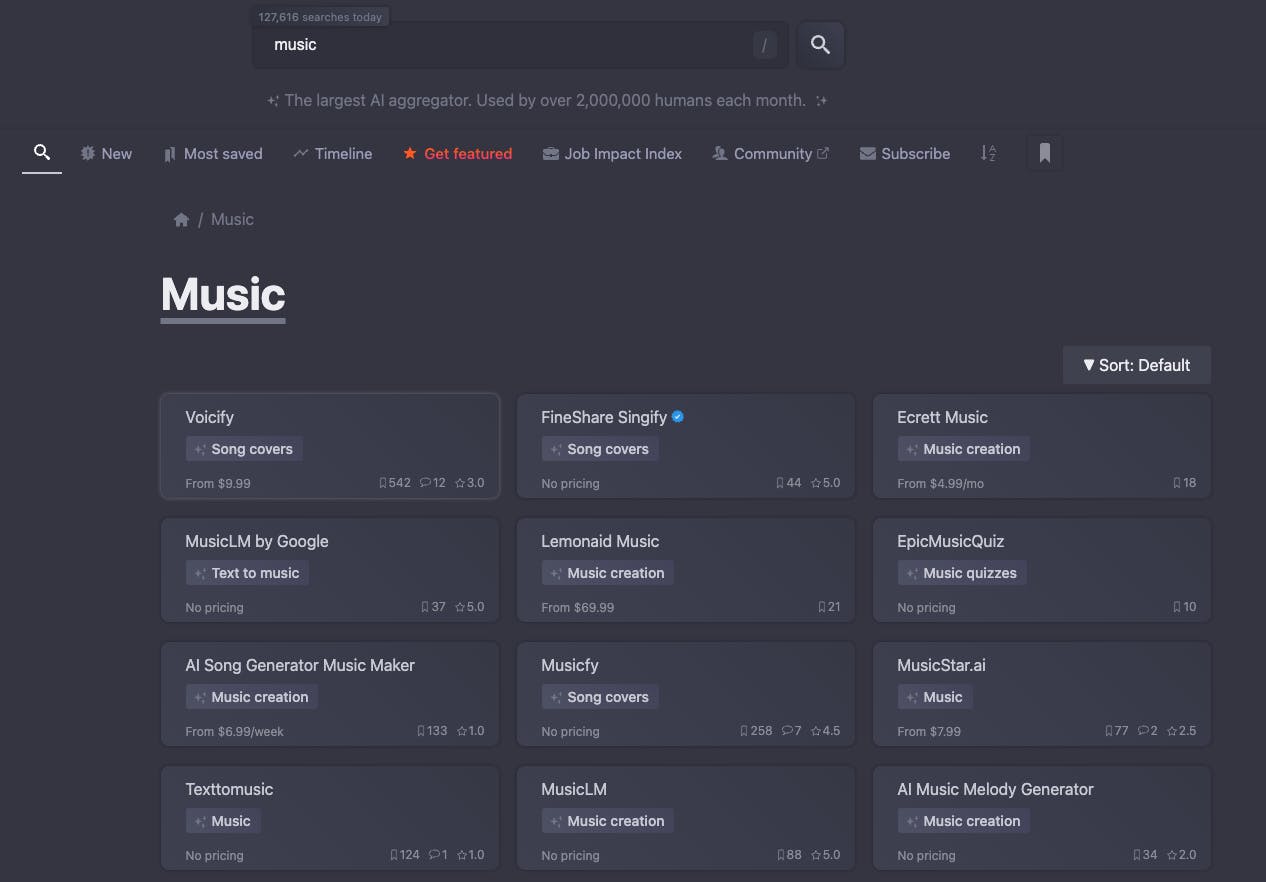
Task: Click the star rating on Musicfy card
Action: coord(826,731)
